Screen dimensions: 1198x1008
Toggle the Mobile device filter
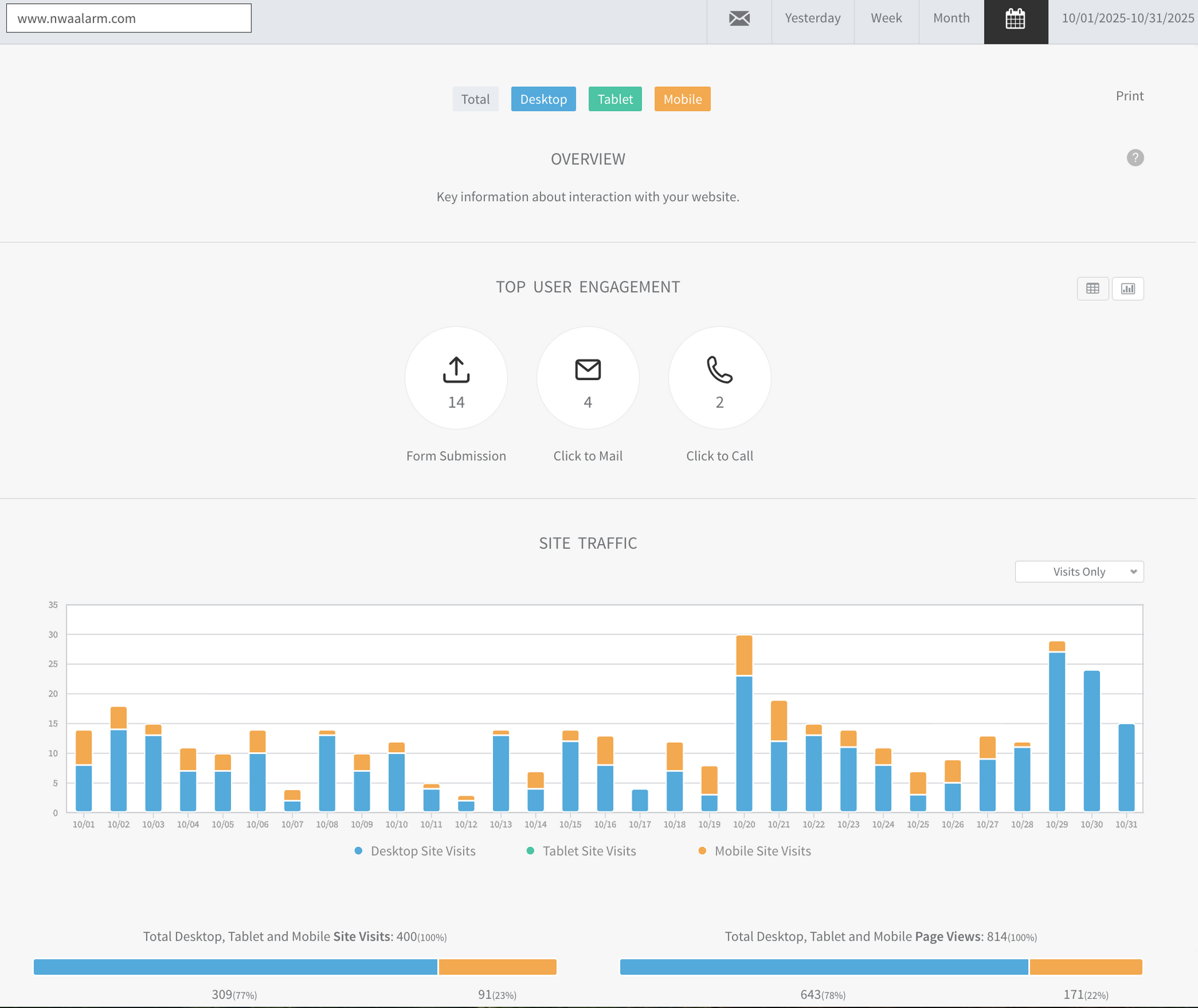[x=682, y=99]
